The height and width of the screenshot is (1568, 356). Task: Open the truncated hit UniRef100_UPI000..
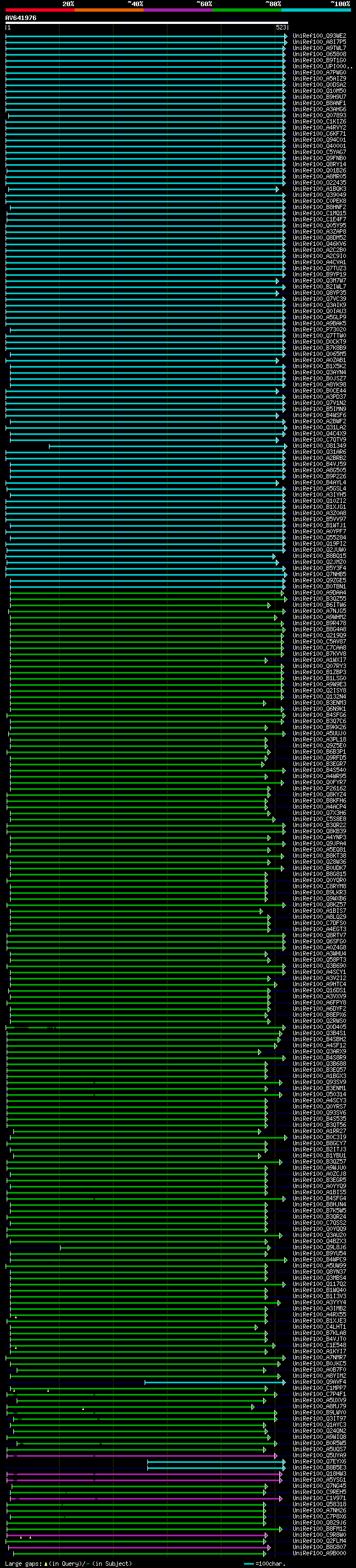(323, 66)
